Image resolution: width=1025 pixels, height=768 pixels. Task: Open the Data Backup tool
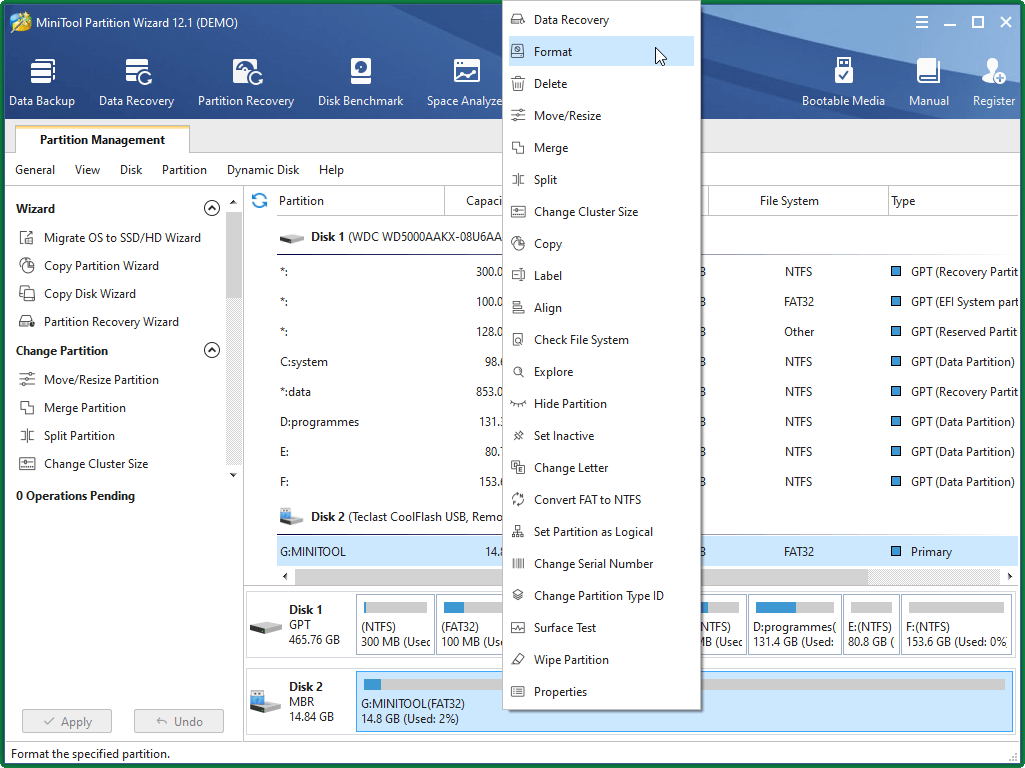pyautogui.click(x=42, y=82)
